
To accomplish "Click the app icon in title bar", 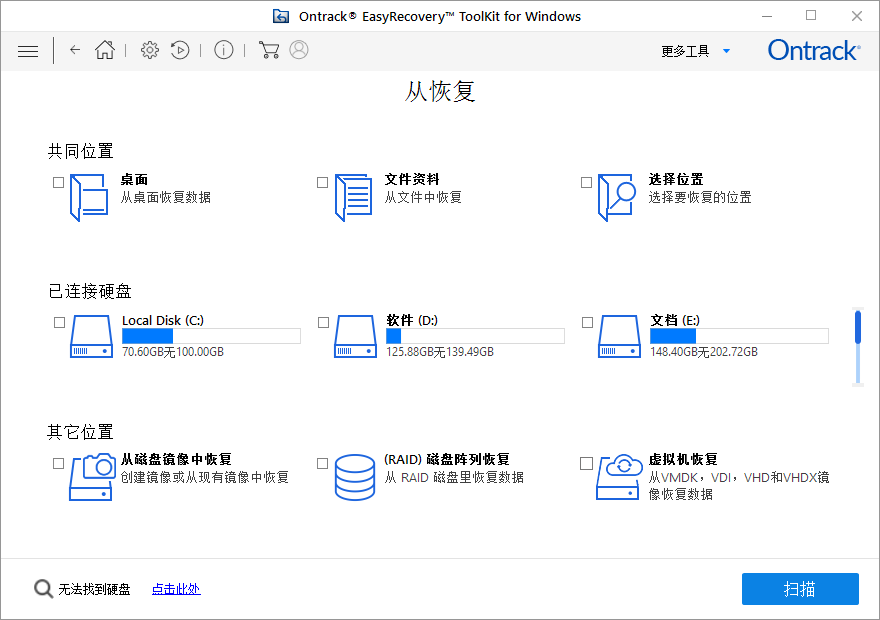I will click(281, 16).
